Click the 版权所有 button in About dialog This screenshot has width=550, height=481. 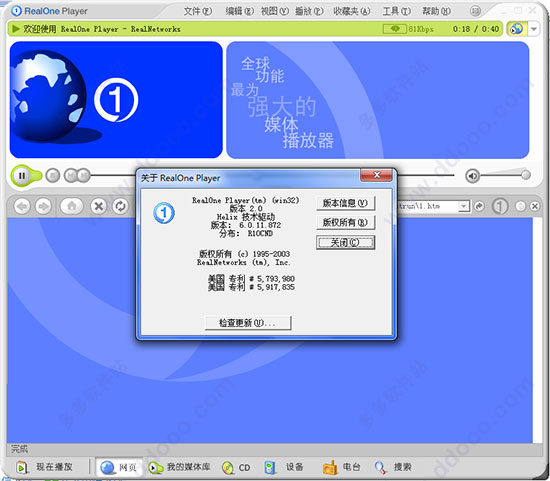[345, 222]
